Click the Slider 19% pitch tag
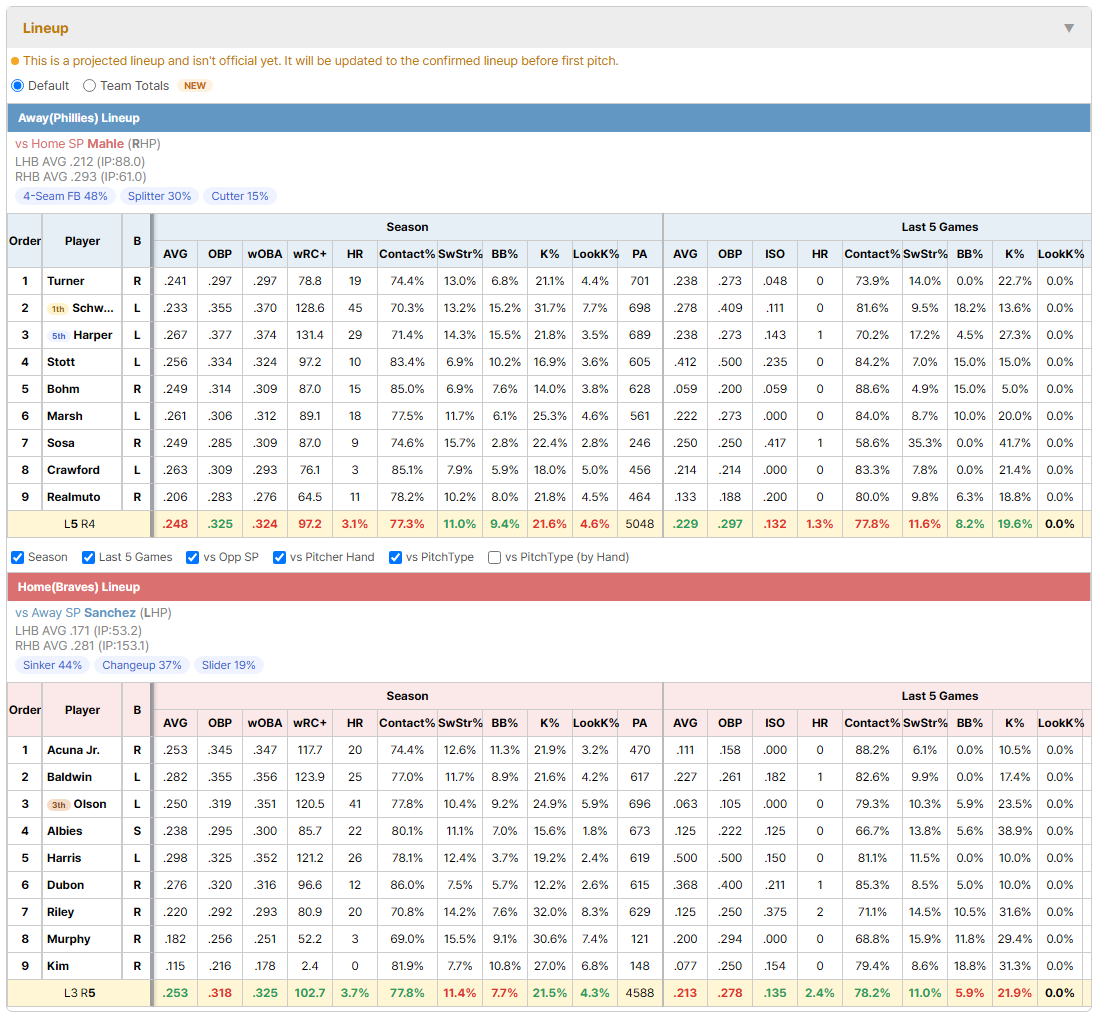Viewport: 1098px width, 1018px height. 229,665
